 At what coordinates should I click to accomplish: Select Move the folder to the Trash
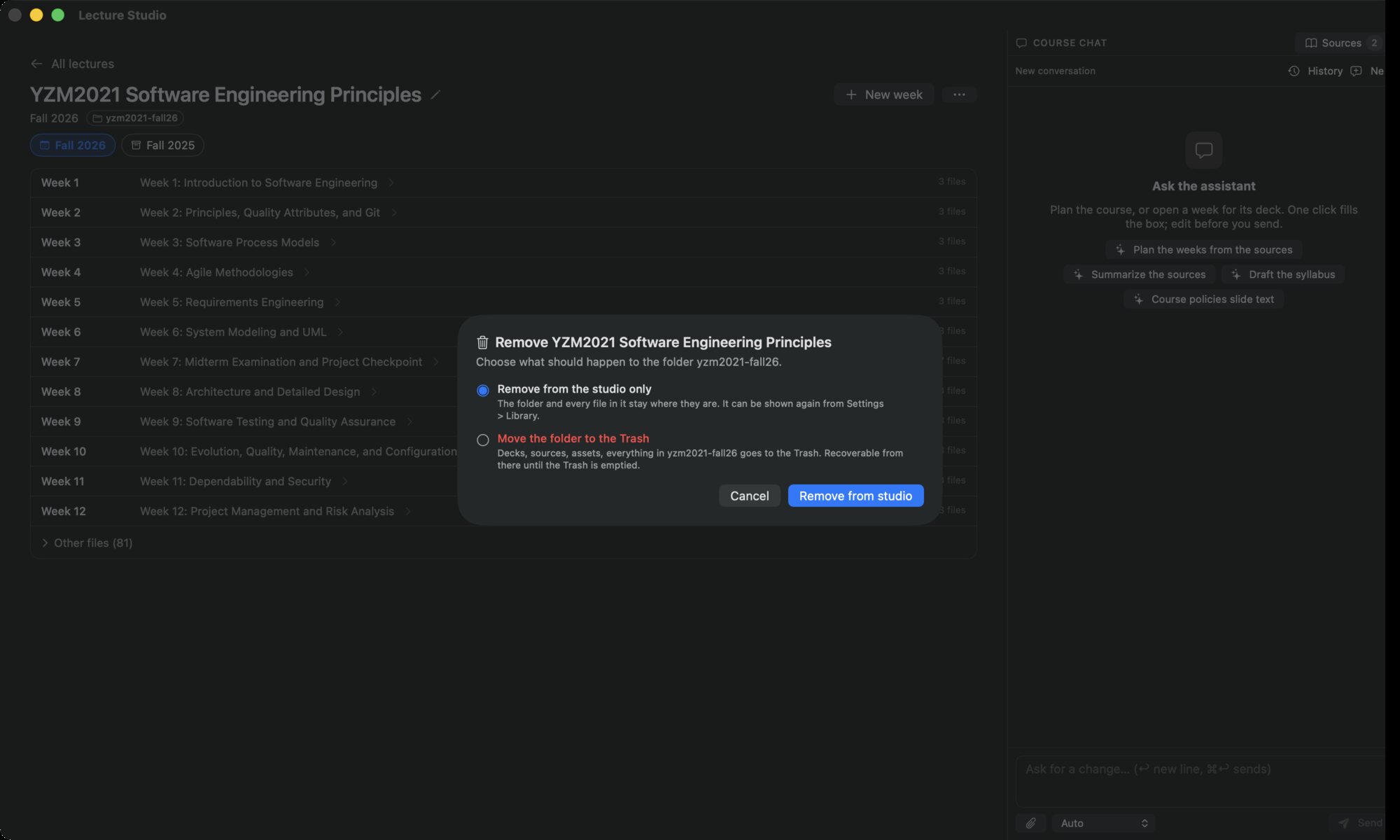tap(482, 440)
